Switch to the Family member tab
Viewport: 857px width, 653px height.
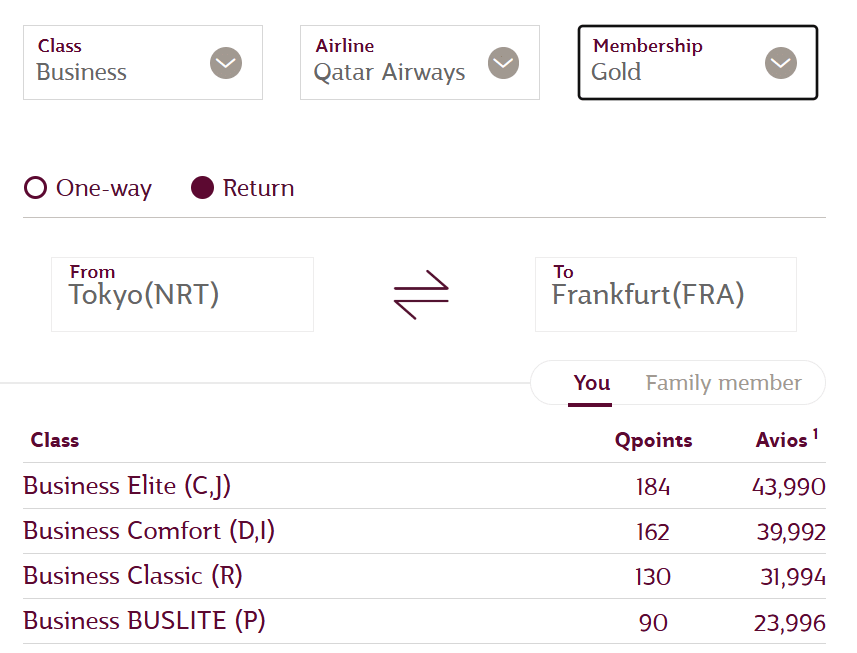(x=723, y=383)
